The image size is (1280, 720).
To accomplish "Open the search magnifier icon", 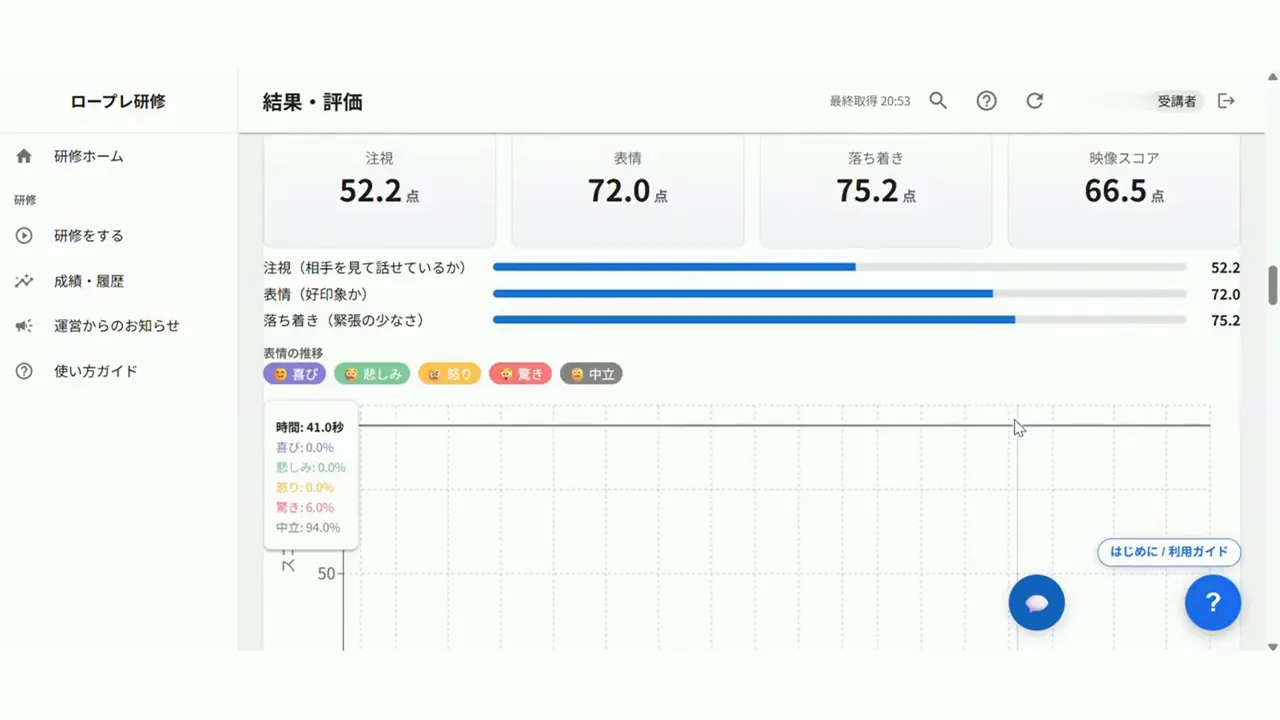I will (938, 101).
